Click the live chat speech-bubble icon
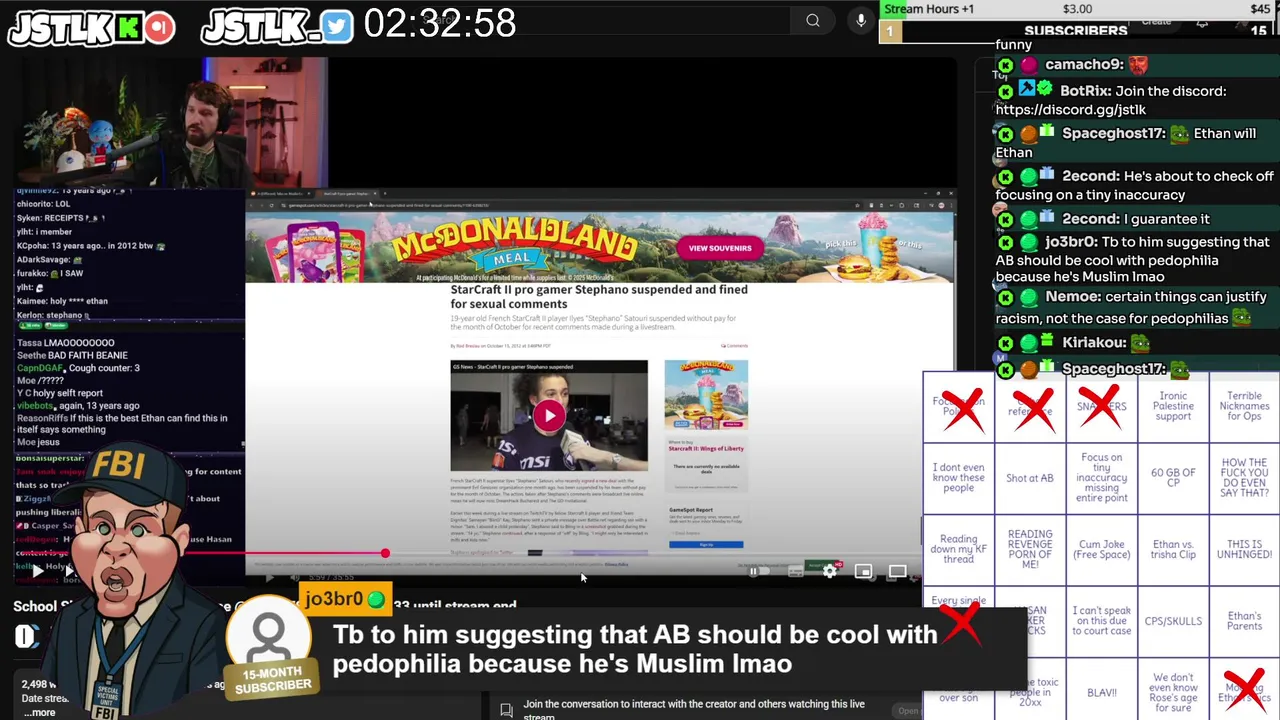Viewport: 1280px width, 720px height. pos(506,709)
